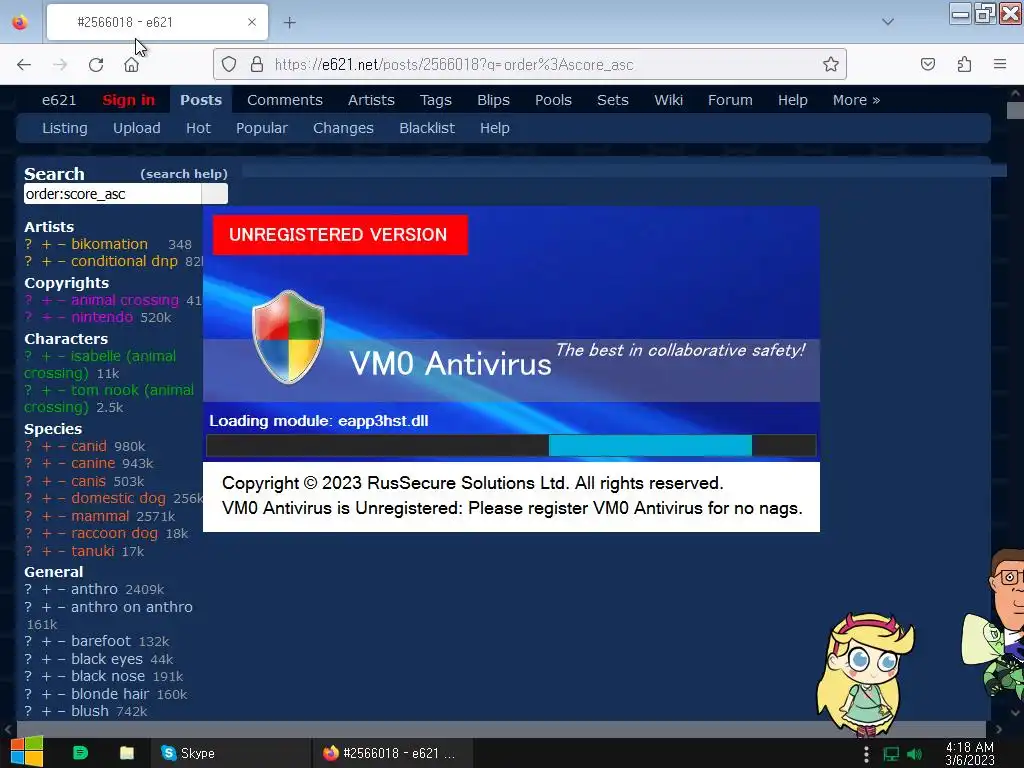Screen dimensions: 1024x768
Task: Click the address bar URL
Action: tap(454, 64)
